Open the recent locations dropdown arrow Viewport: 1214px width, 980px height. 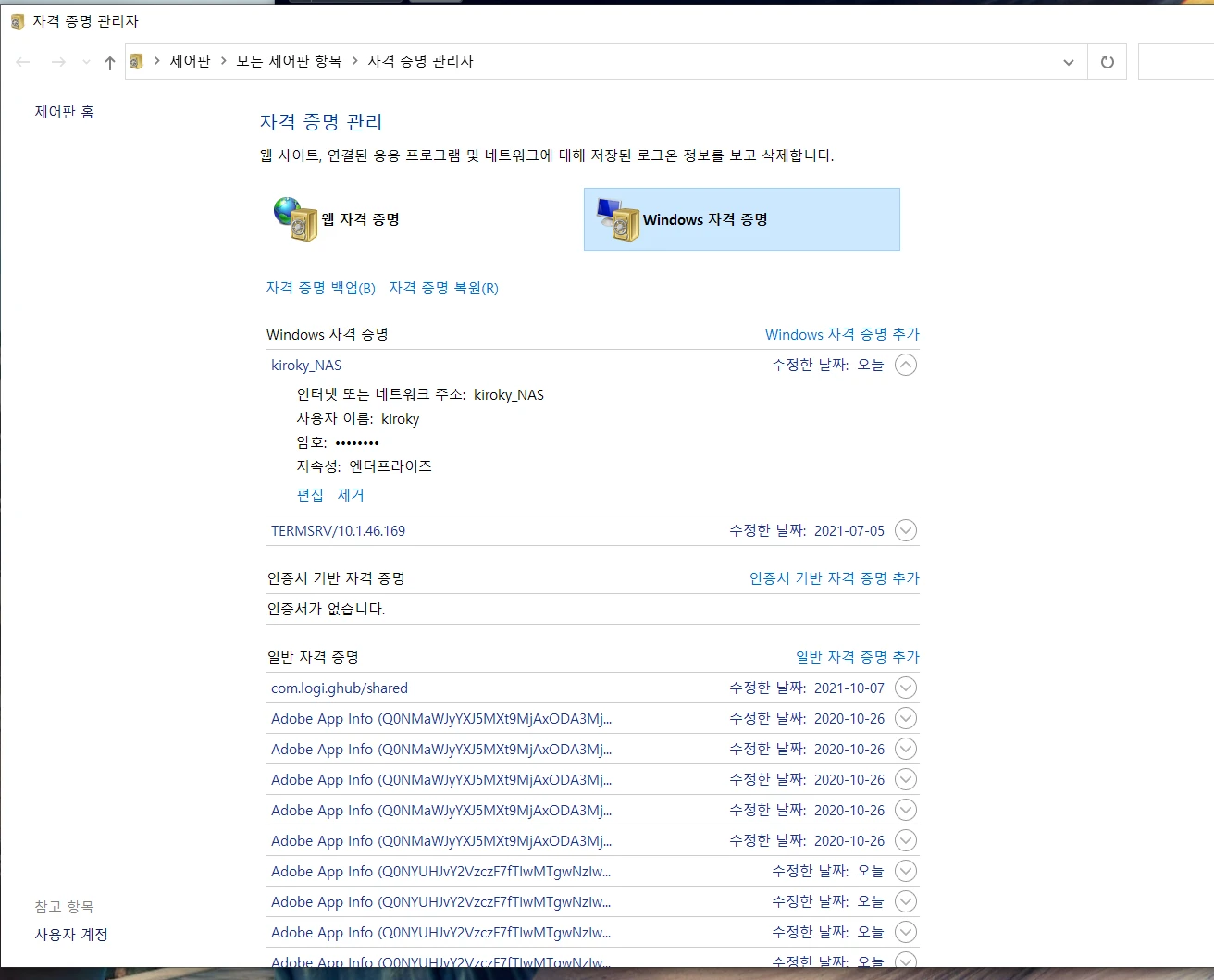86,62
